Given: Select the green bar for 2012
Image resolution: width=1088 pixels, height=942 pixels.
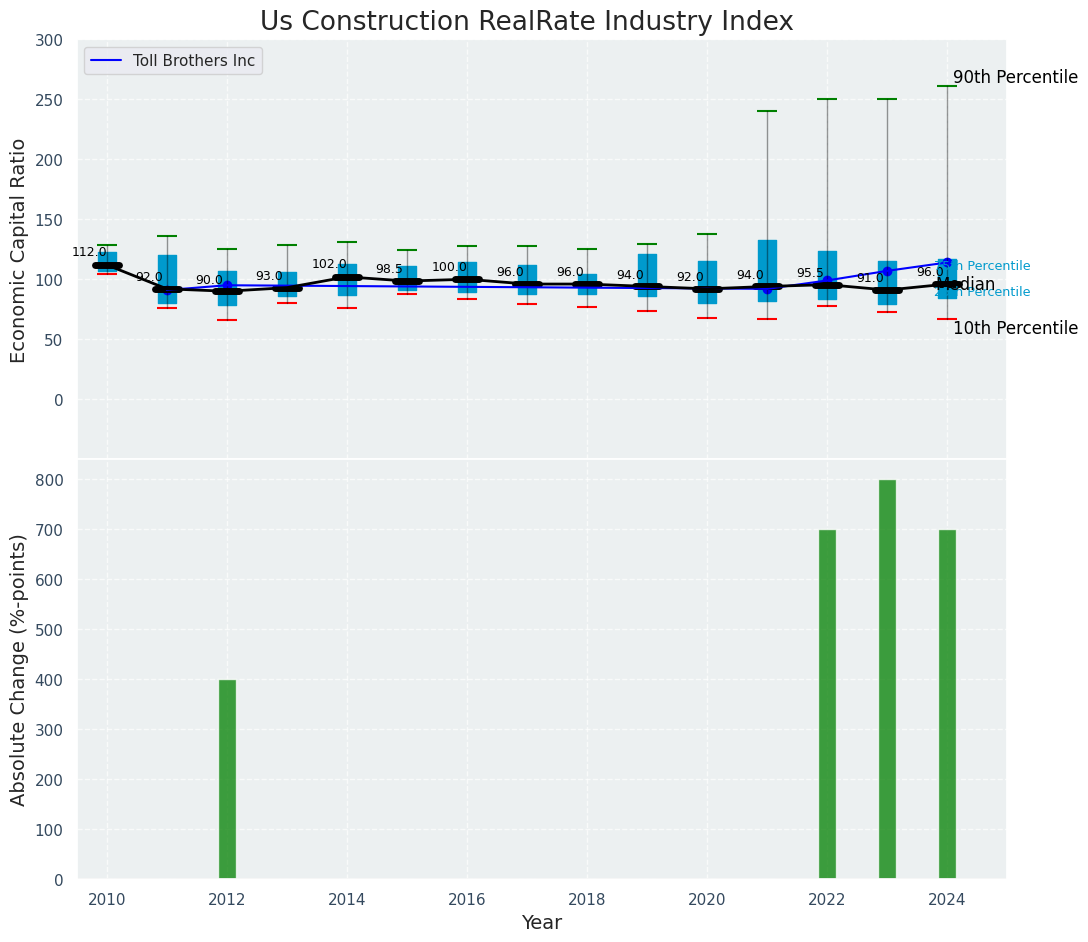Looking at the screenshot, I should coord(227,779).
